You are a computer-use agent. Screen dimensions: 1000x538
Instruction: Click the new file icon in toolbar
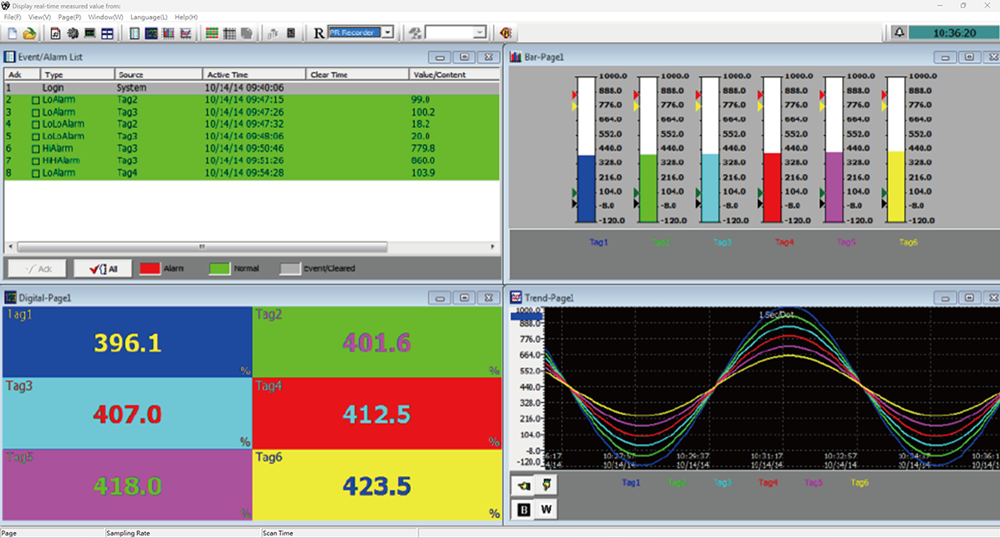click(x=12, y=33)
